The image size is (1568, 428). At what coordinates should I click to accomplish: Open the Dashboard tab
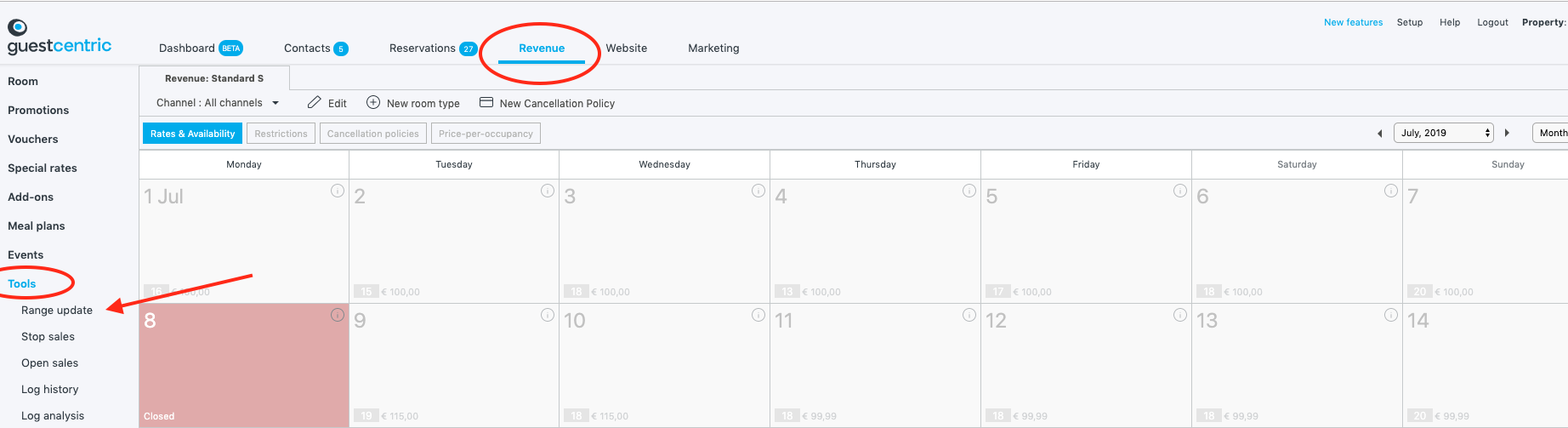pyautogui.click(x=187, y=49)
